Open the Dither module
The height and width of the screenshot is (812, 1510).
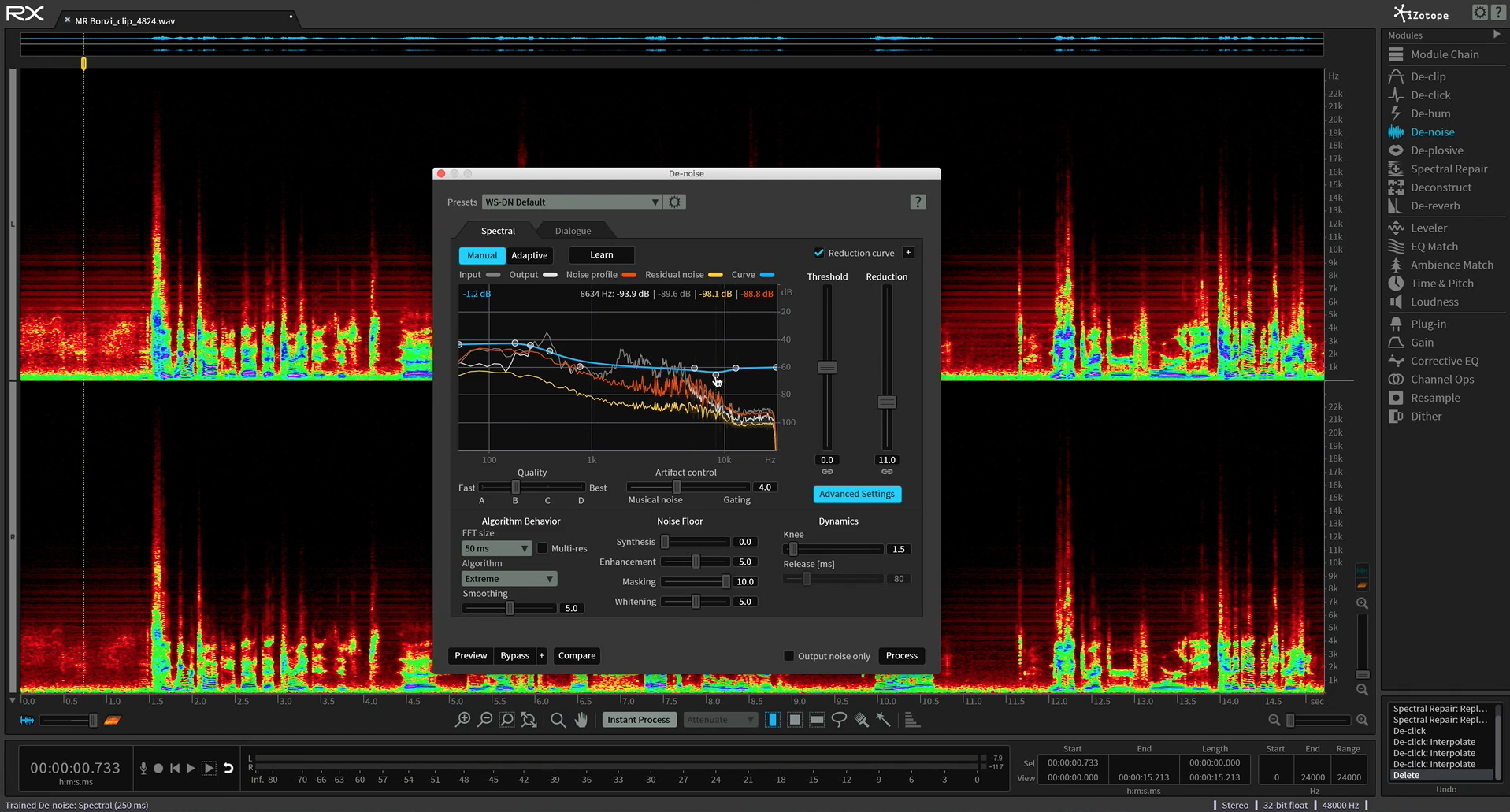pyautogui.click(x=1426, y=417)
